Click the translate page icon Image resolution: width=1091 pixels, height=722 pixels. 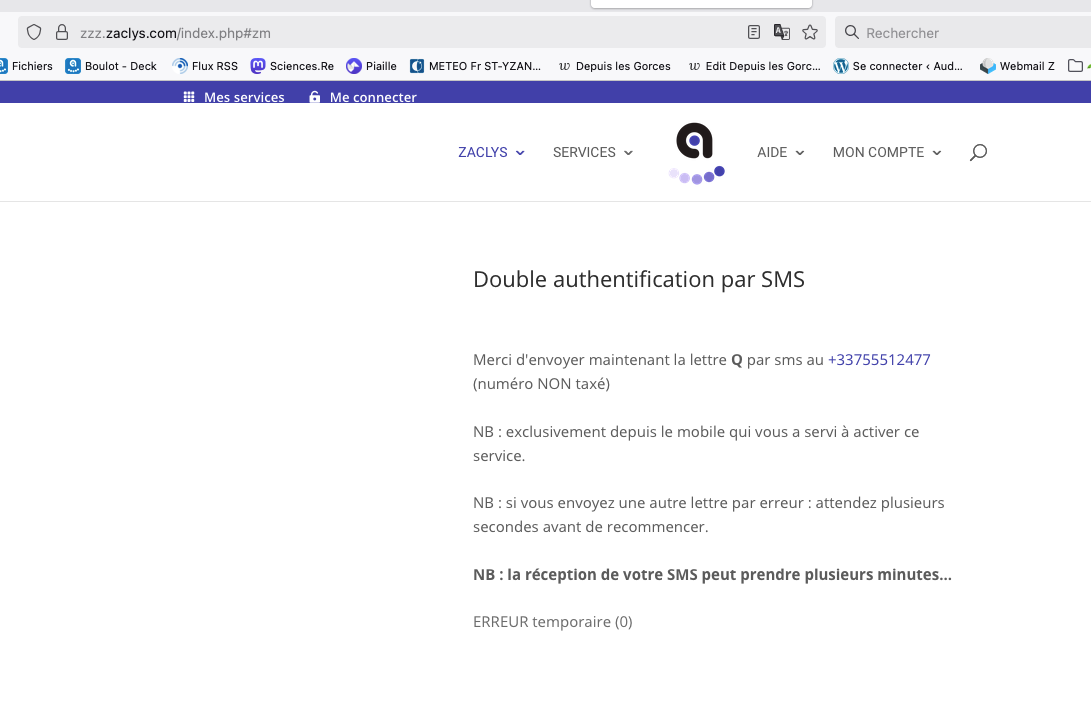tap(782, 32)
